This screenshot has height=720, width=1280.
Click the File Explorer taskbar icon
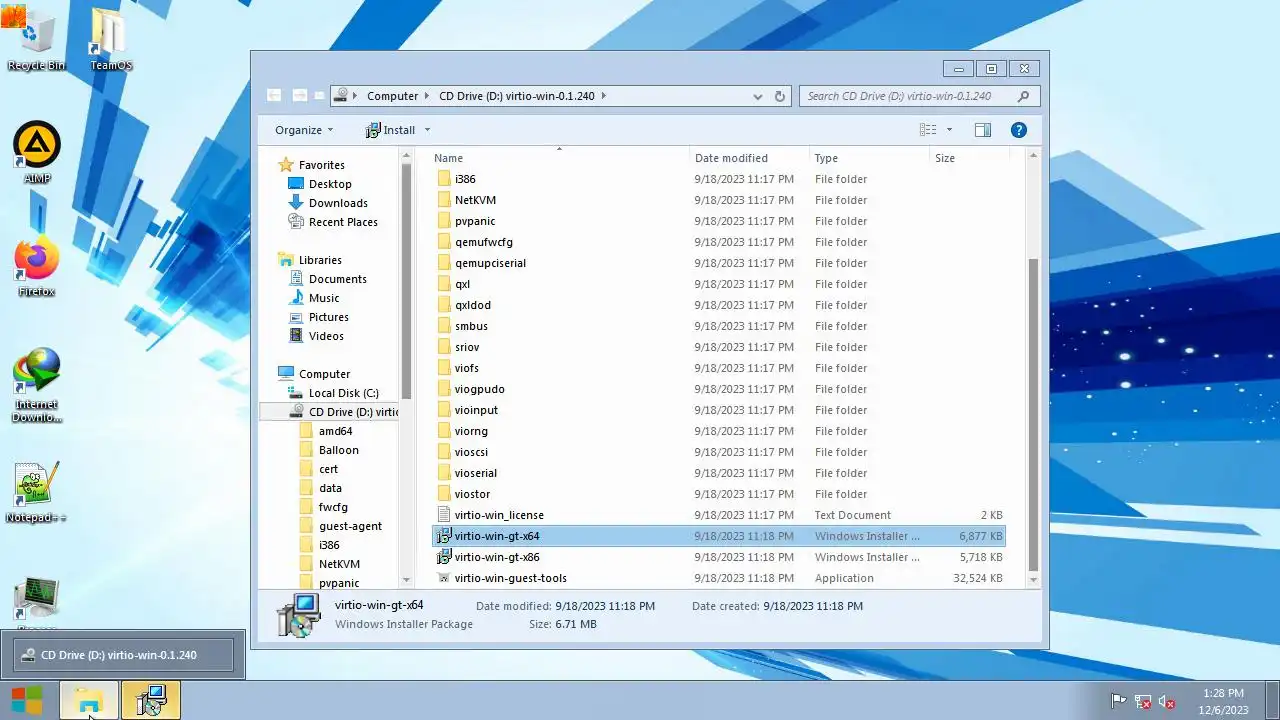(89, 701)
